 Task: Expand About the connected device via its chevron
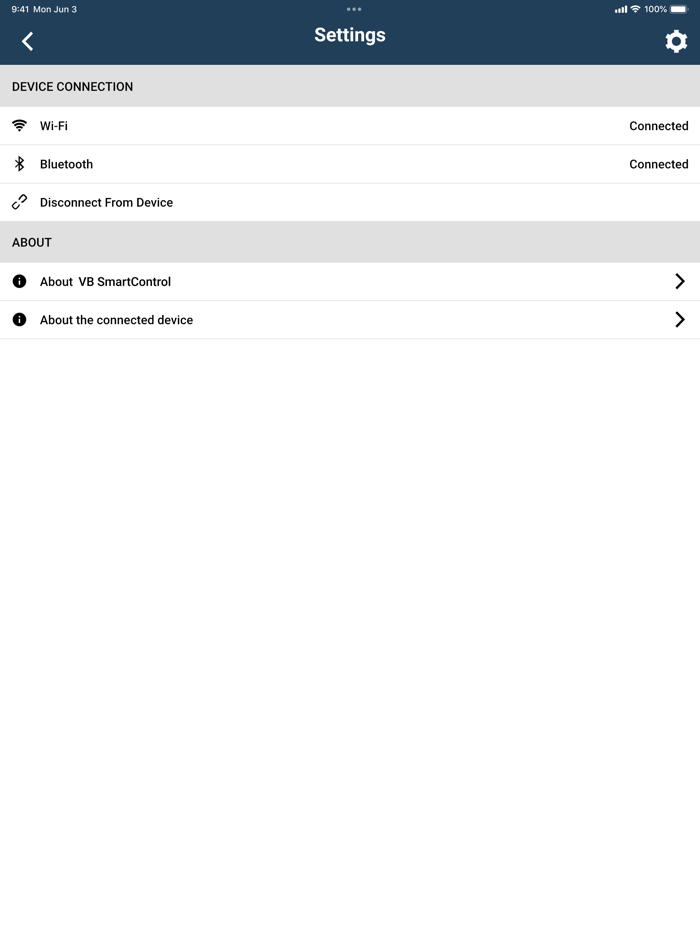click(x=680, y=320)
